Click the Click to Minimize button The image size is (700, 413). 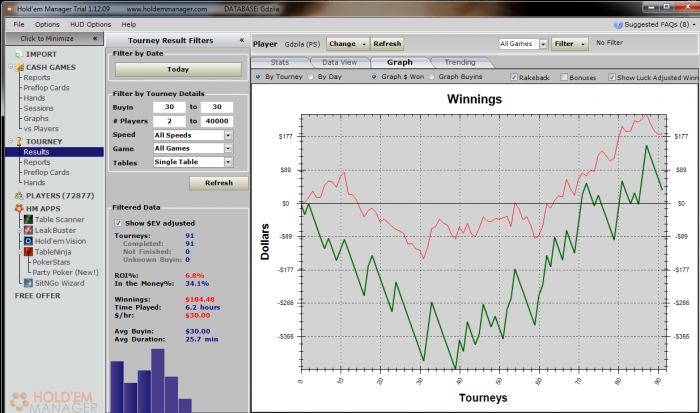[54, 38]
